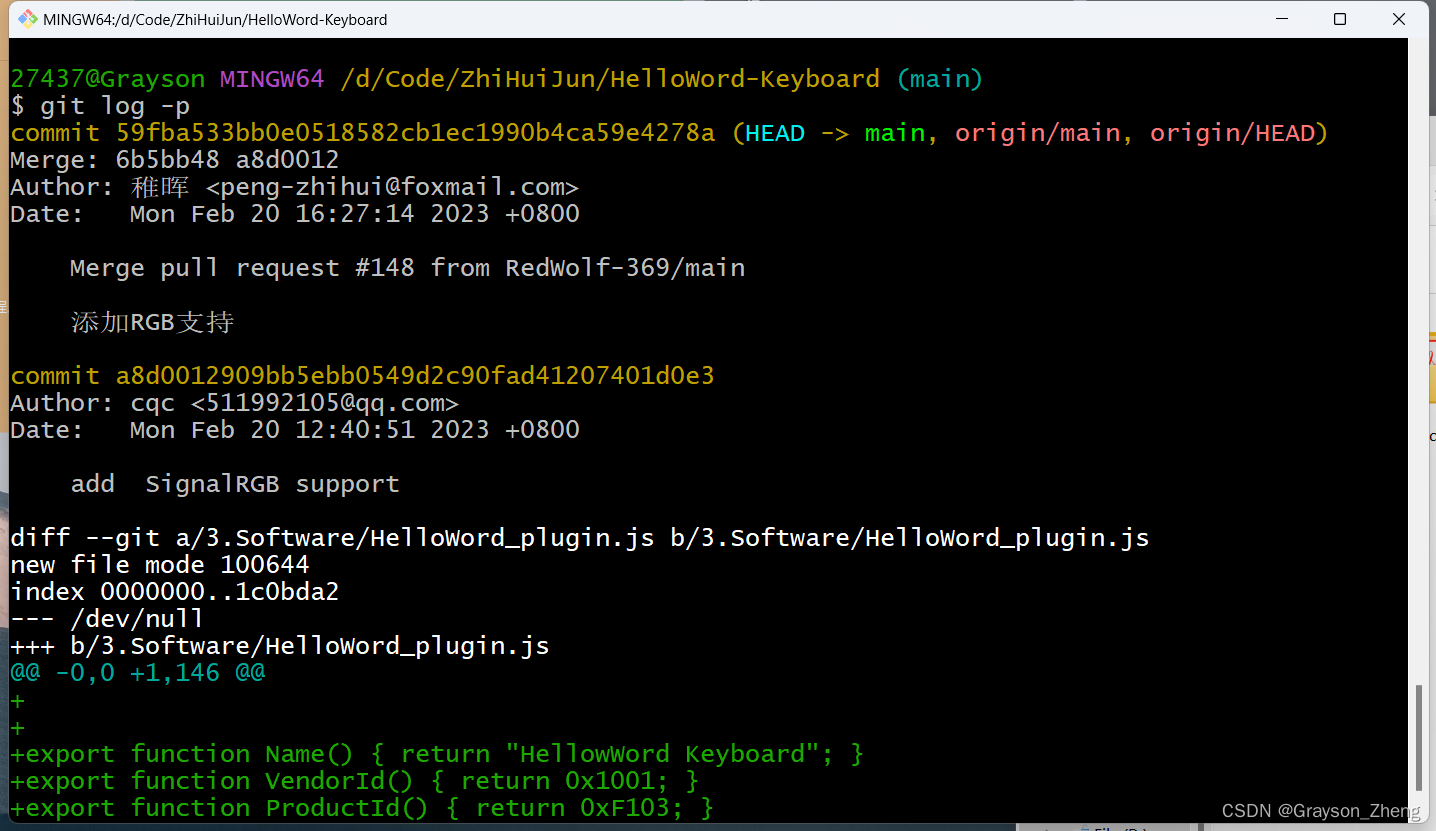Image resolution: width=1436 pixels, height=831 pixels.
Task: Click the '$ git log -p' command line
Action: pos(100,106)
